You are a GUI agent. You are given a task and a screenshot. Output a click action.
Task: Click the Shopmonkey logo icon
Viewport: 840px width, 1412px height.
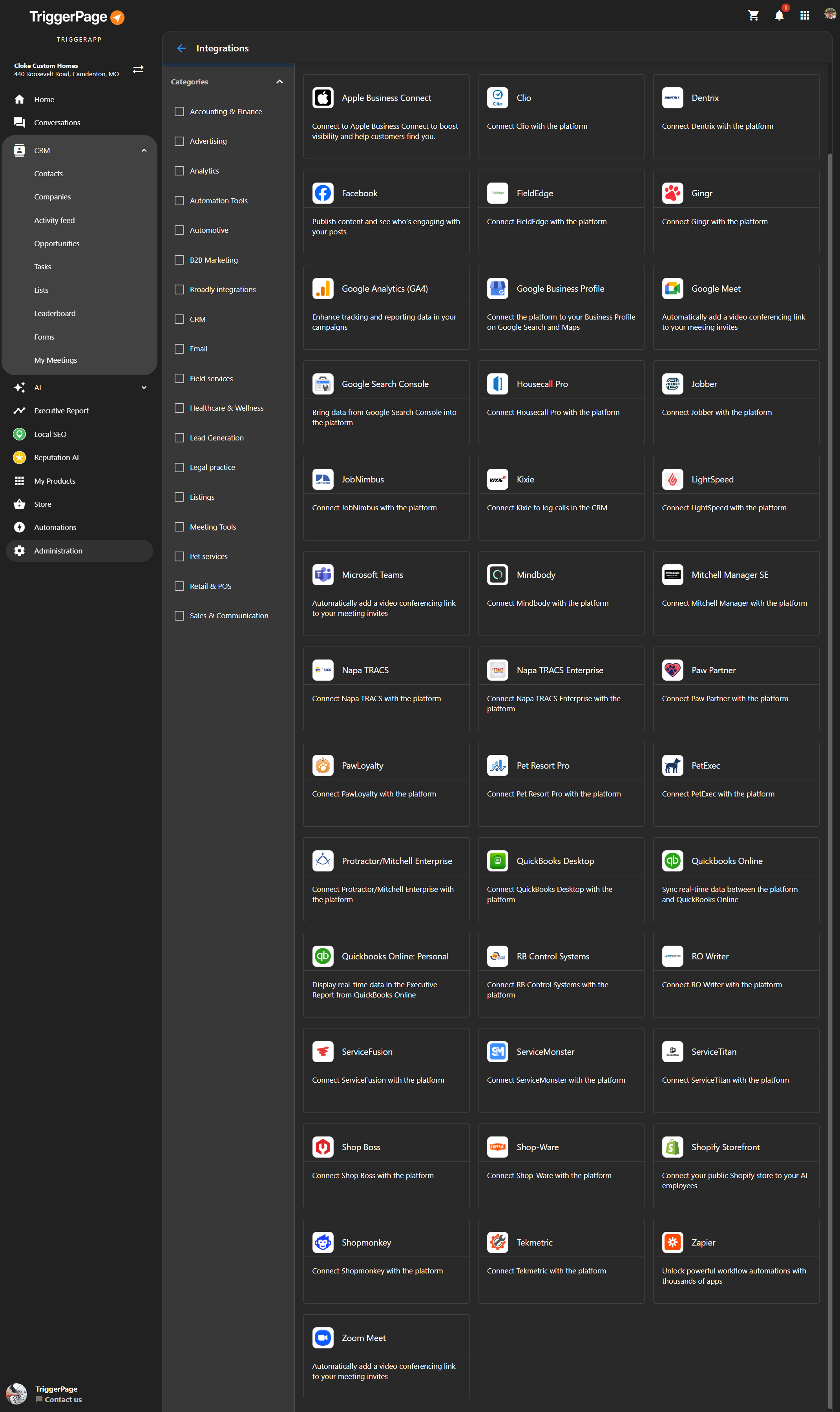[x=323, y=1242]
